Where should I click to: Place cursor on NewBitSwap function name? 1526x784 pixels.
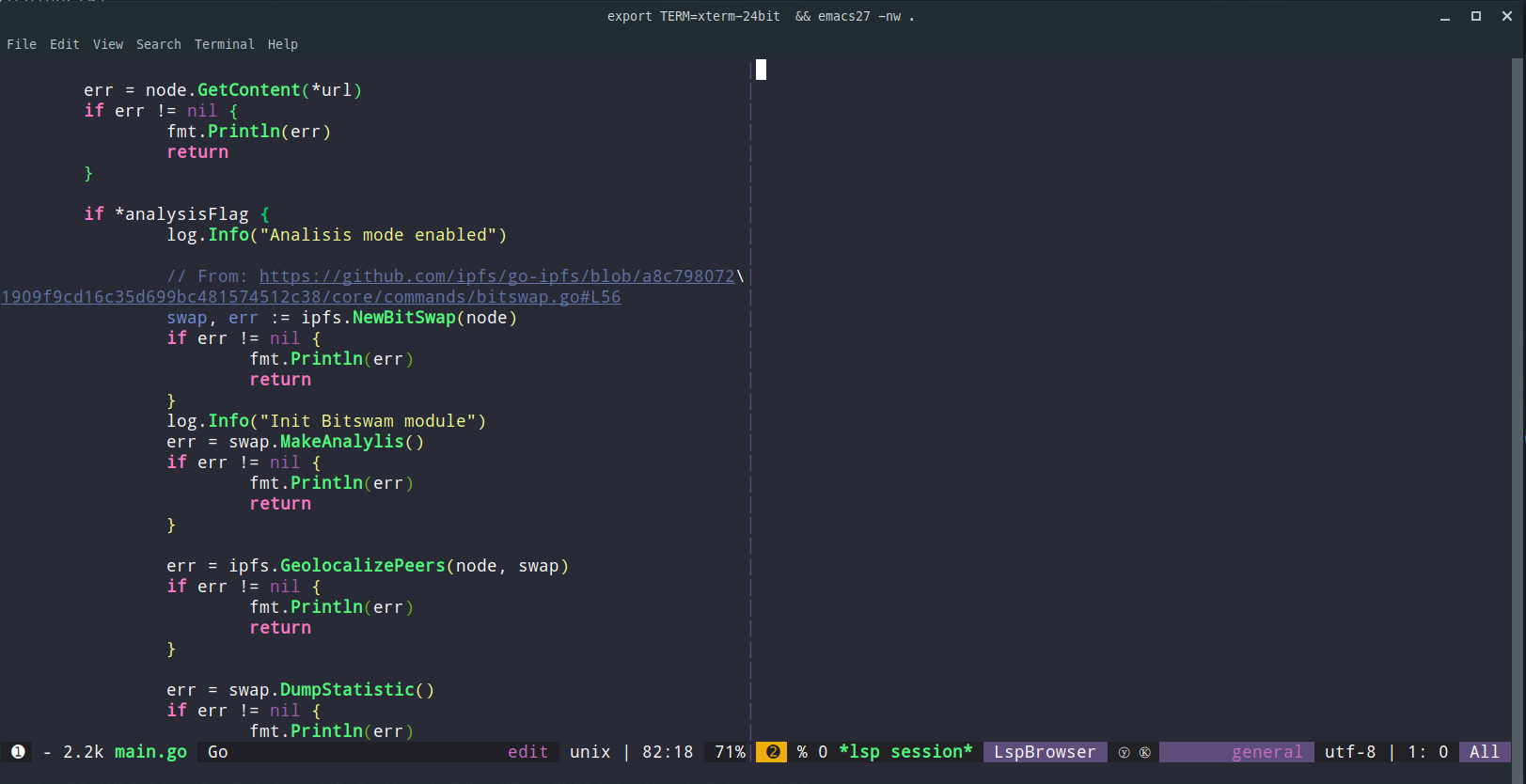coord(404,318)
